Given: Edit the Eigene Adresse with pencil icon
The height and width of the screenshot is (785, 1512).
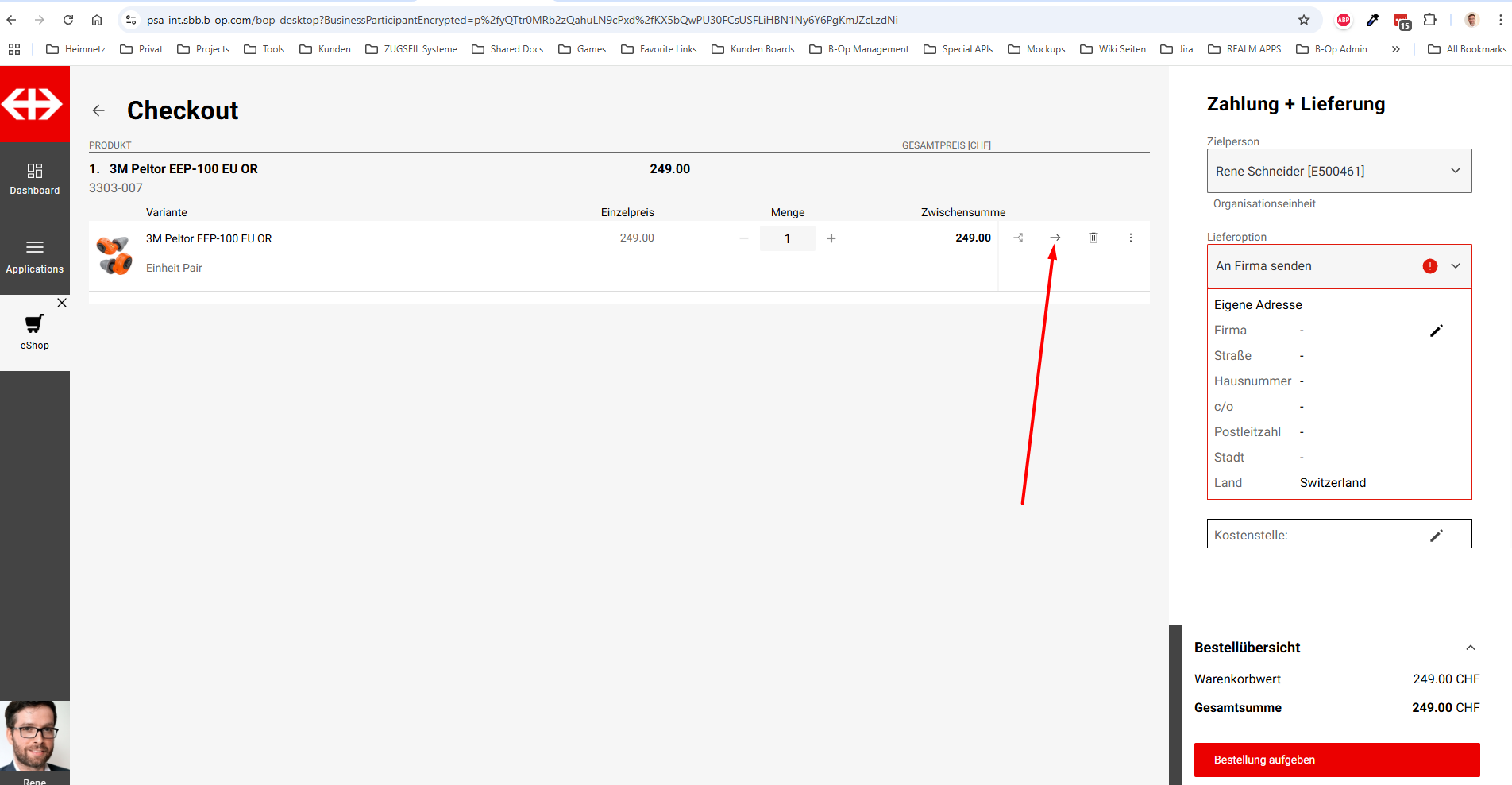Looking at the screenshot, I should coord(1436,331).
